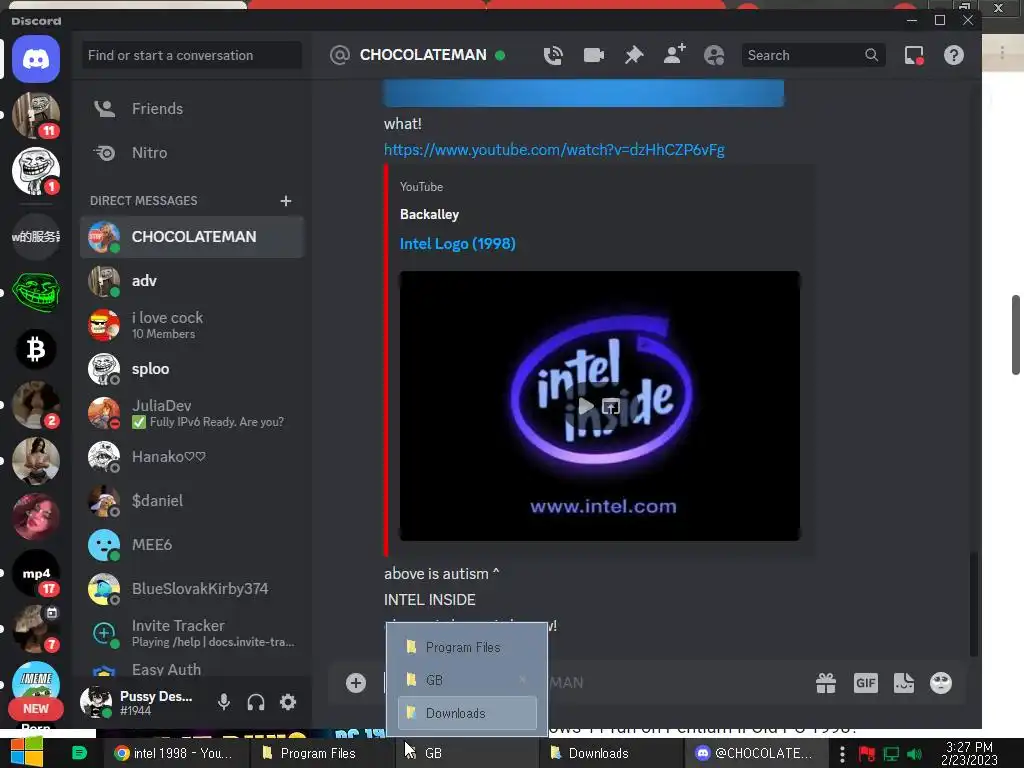Viewport: 1024px width, 768px height.
Task: Open pinned messages
Action: coord(633,56)
